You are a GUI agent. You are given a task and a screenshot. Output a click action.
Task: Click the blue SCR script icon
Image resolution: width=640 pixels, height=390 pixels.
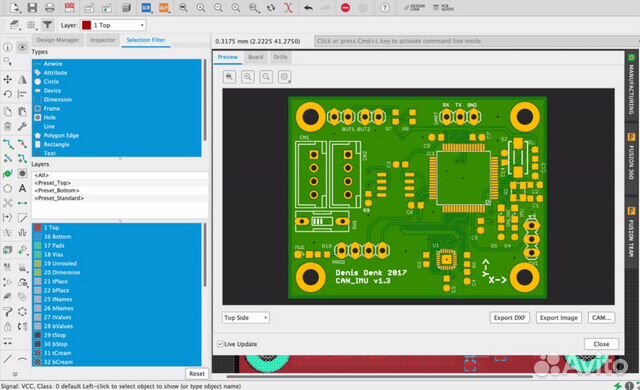(146, 7)
